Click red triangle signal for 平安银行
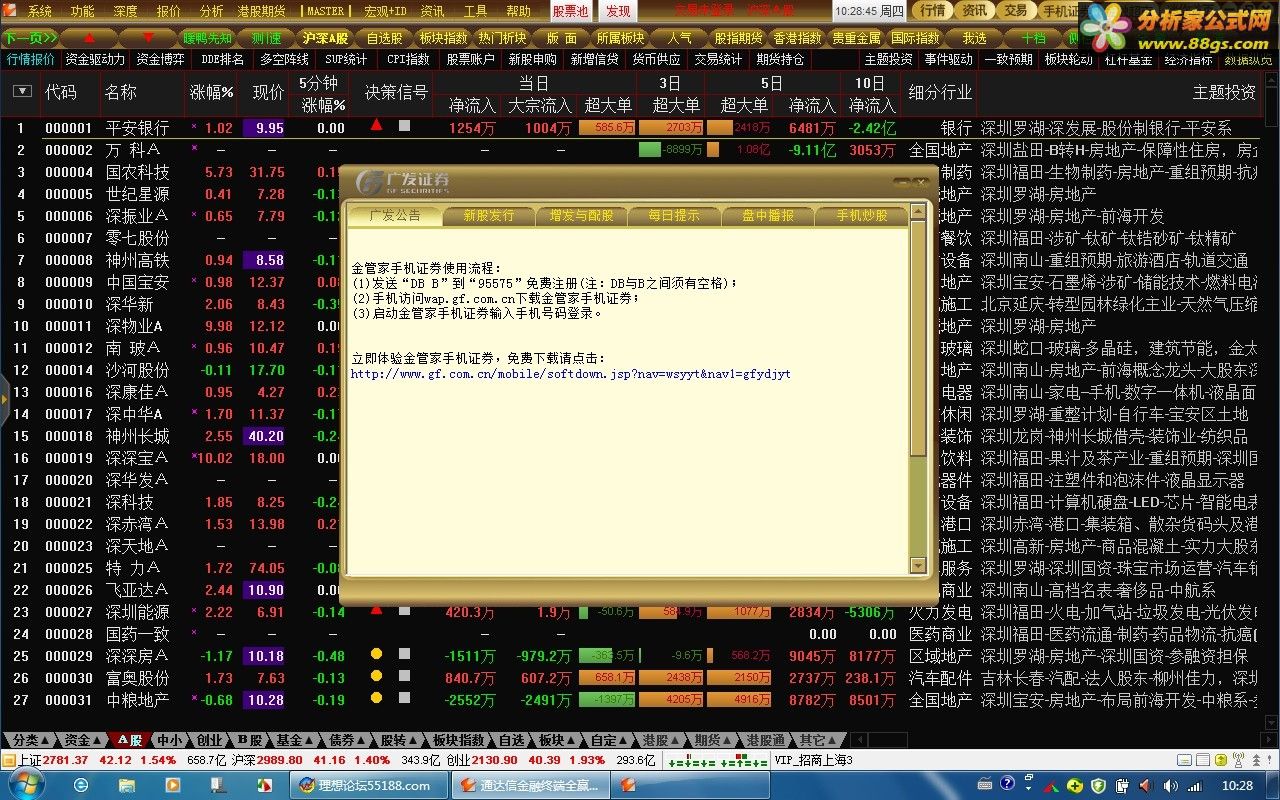Image resolution: width=1280 pixels, height=800 pixels. pyautogui.click(x=376, y=126)
